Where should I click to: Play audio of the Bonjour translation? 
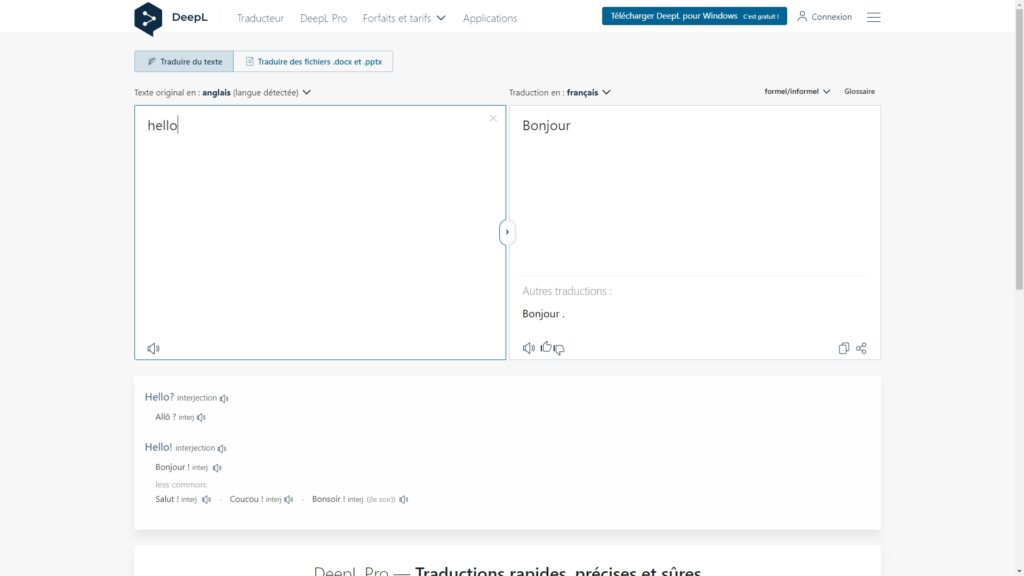coord(528,348)
